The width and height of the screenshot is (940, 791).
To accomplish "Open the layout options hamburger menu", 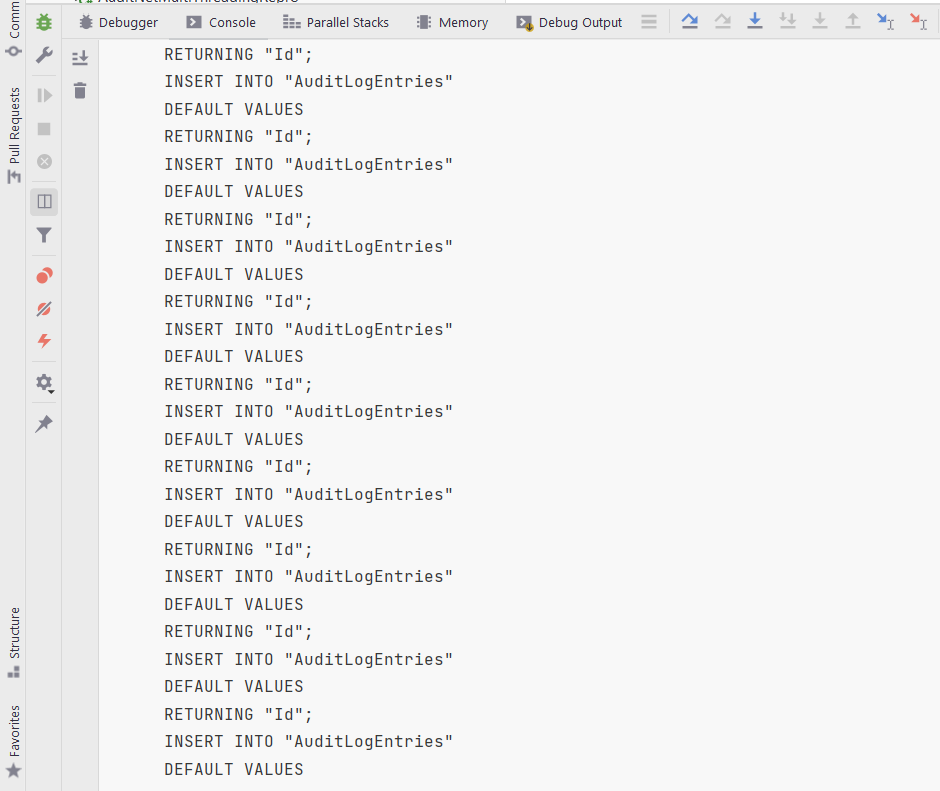I will (x=649, y=21).
